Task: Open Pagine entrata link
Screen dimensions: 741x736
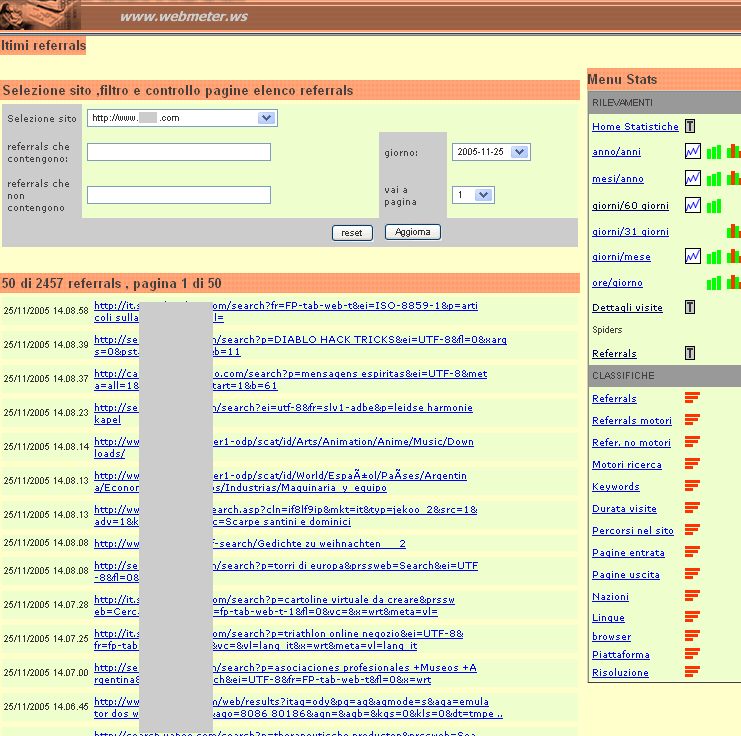Action: click(x=628, y=553)
